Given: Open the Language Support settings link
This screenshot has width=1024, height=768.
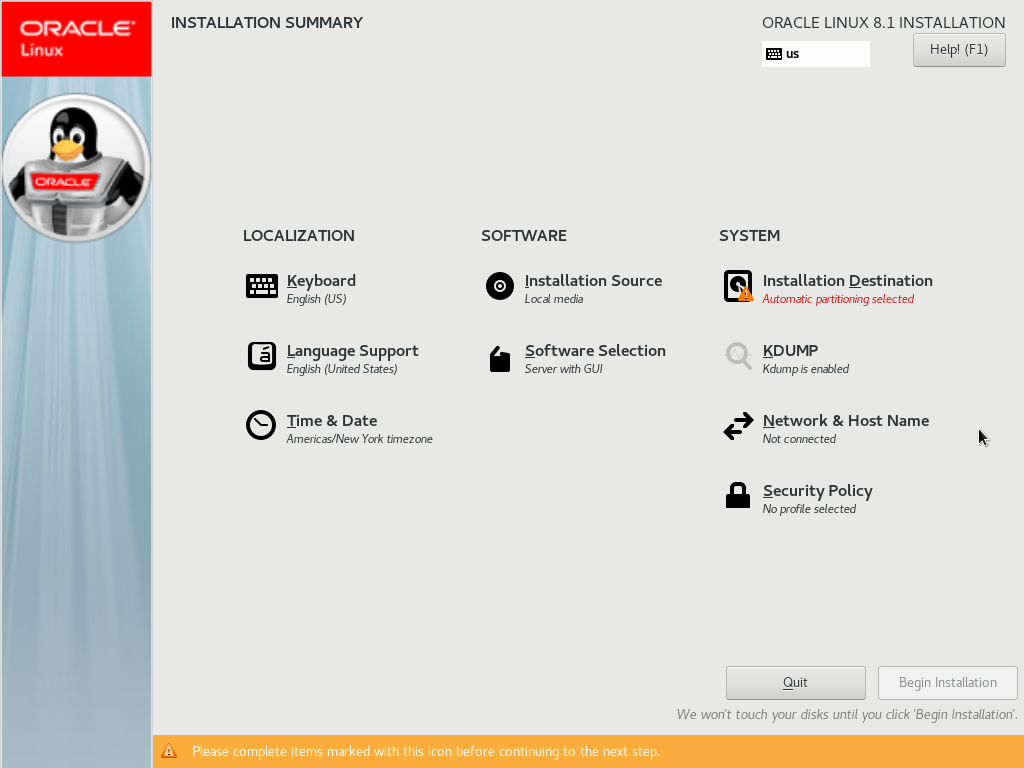Looking at the screenshot, I should [353, 351].
